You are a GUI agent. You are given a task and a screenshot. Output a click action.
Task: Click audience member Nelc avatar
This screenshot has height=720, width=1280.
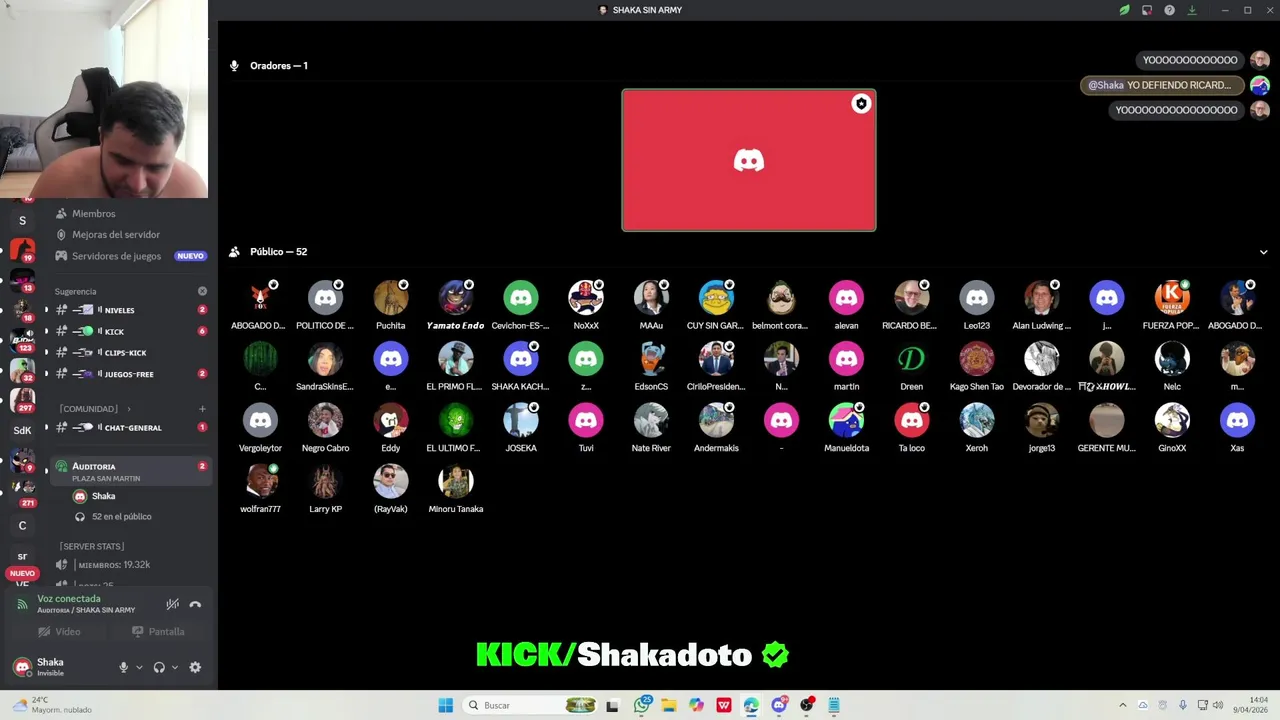click(x=1172, y=358)
